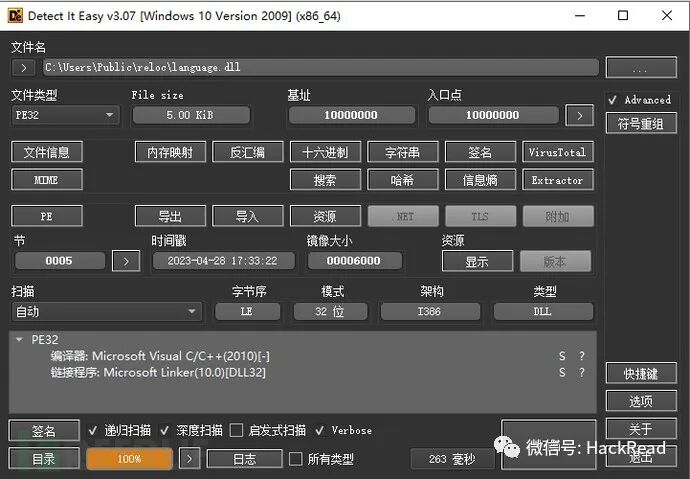Viewport: 690px width, 479px height.
Task: Open the 日志 log
Action: (x=245, y=459)
